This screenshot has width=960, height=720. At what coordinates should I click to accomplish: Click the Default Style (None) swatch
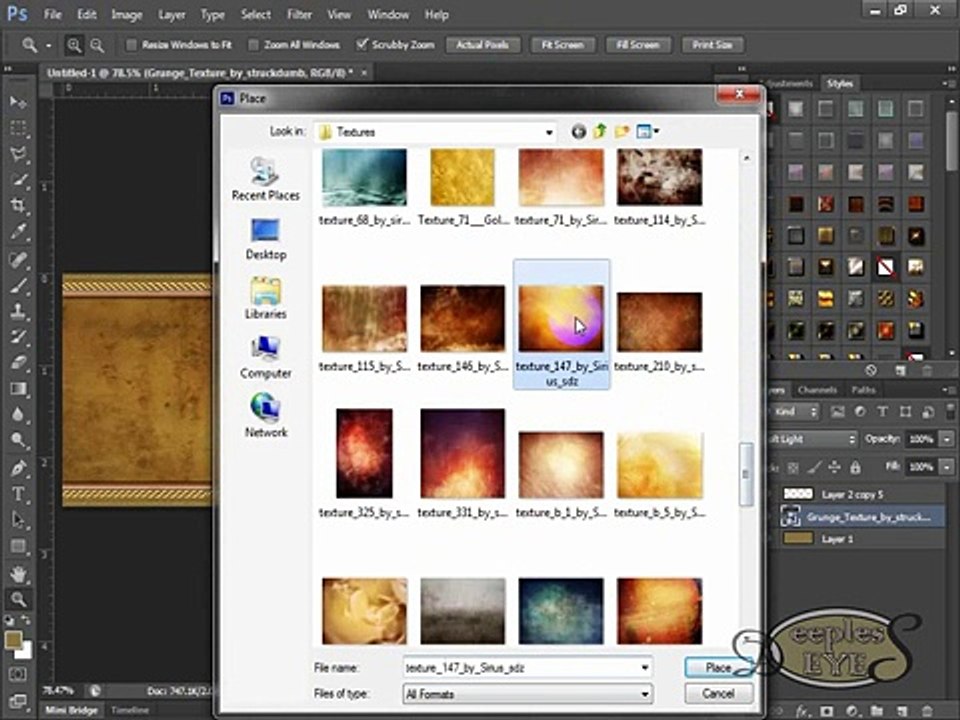(x=885, y=268)
